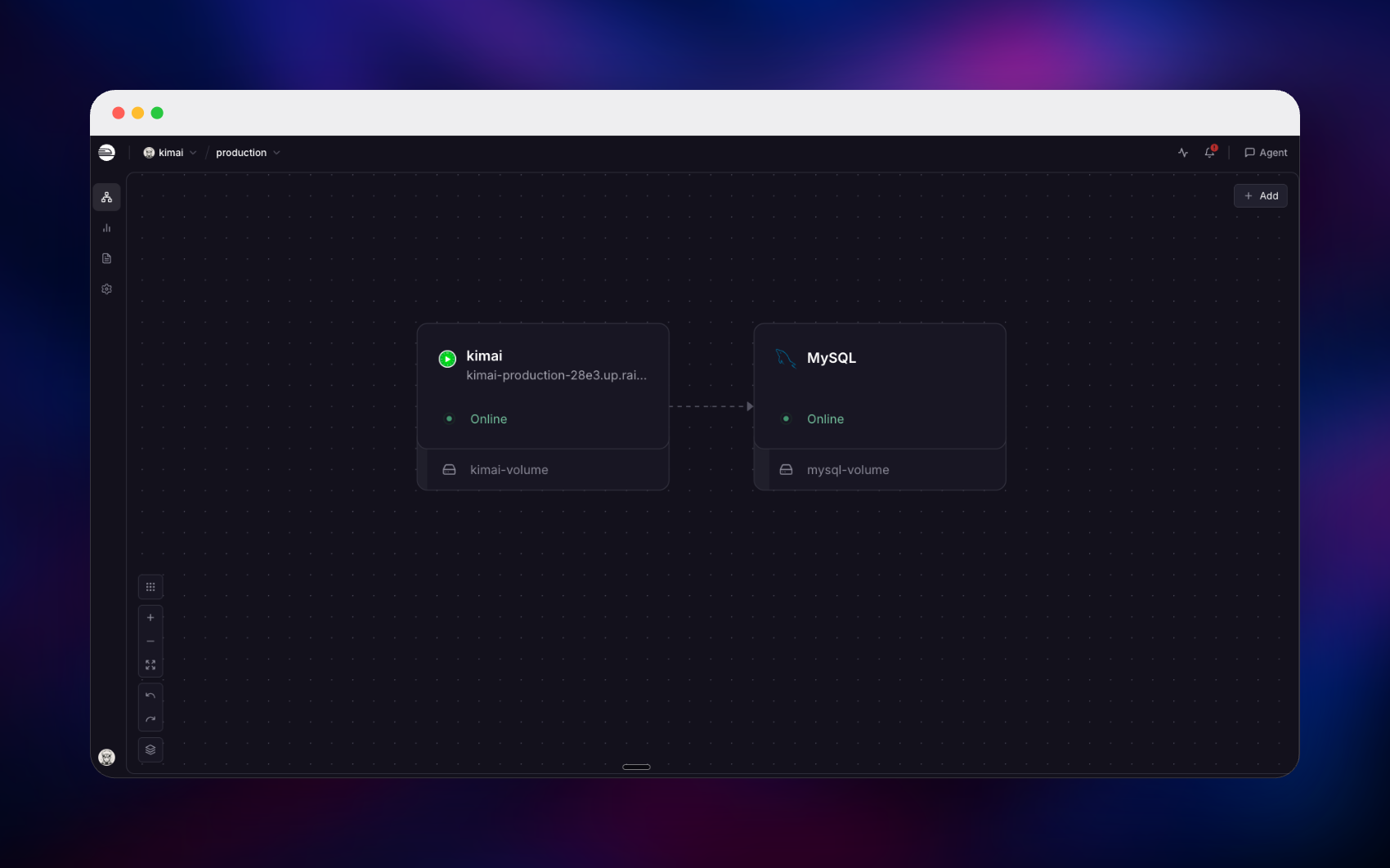Fit the canvas to view
The height and width of the screenshot is (868, 1390).
tap(150, 665)
